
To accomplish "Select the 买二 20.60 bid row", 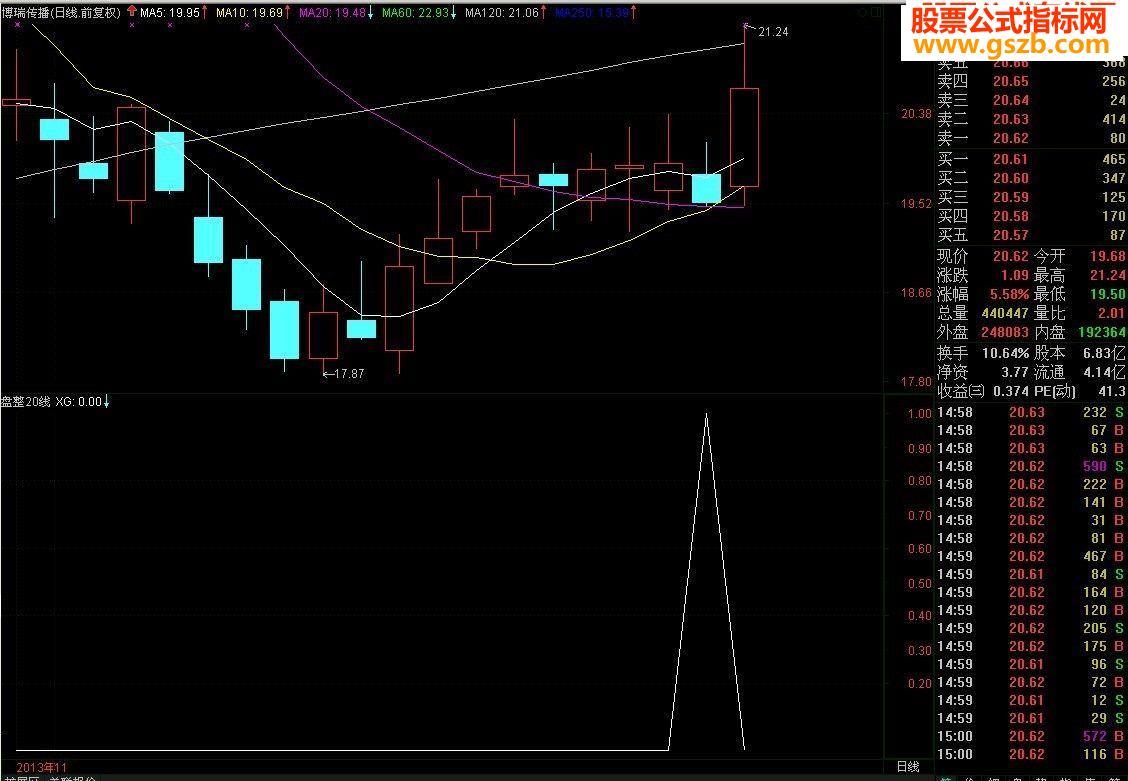I will pyautogui.click(x=1031, y=178).
